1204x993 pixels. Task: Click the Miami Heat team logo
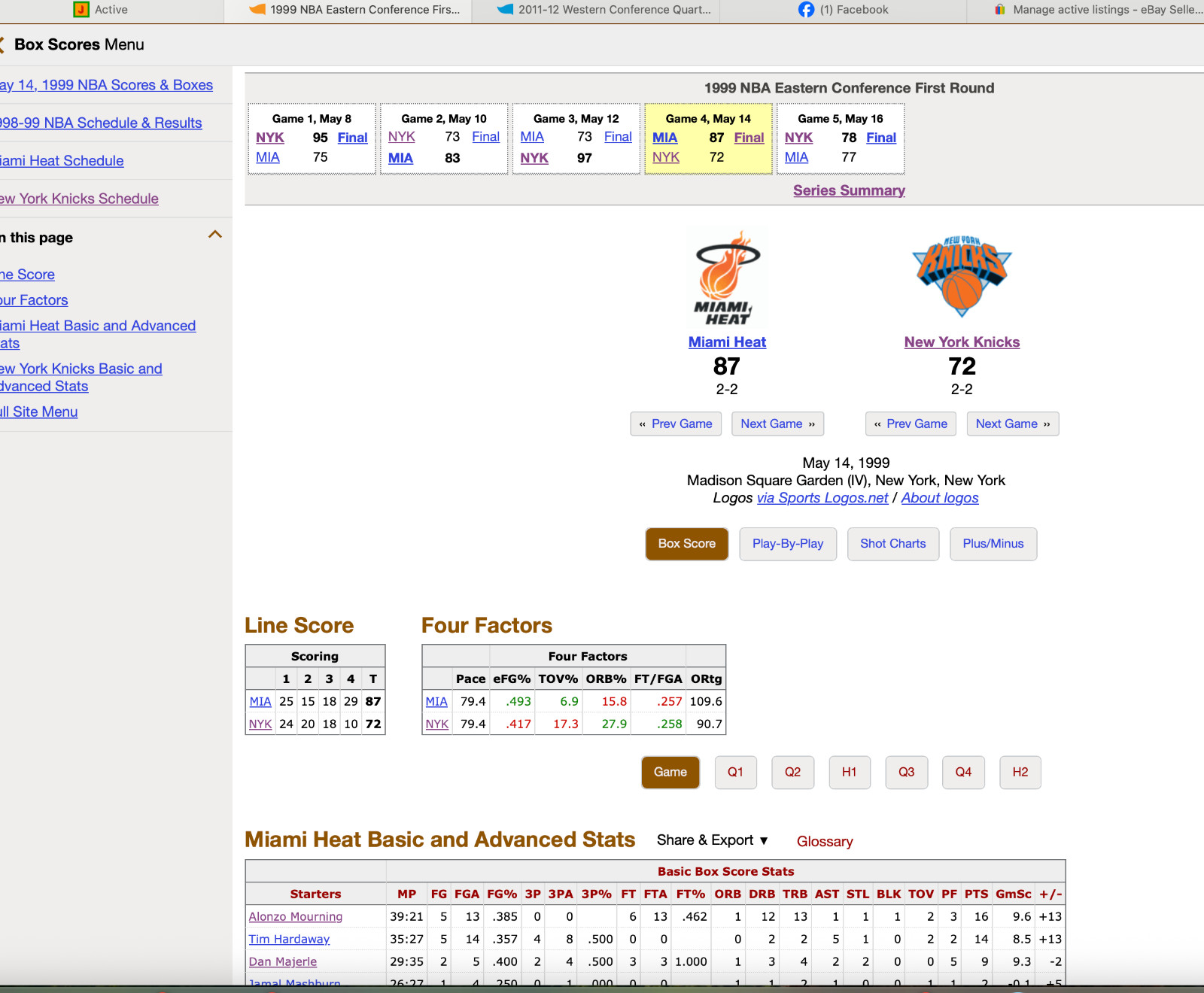tap(727, 278)
